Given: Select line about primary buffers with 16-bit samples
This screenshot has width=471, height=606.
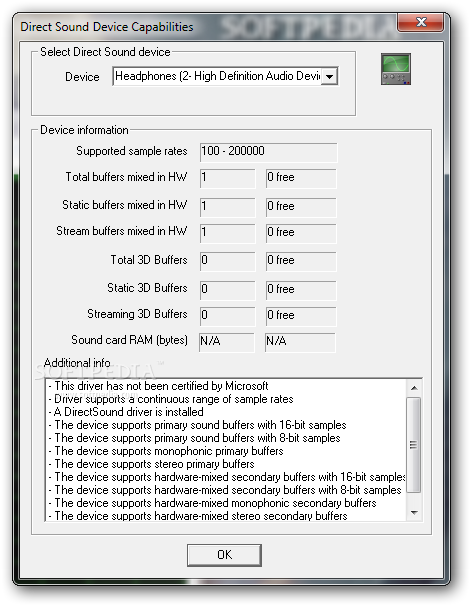Looking at the screenshot, I should point(197,425).
